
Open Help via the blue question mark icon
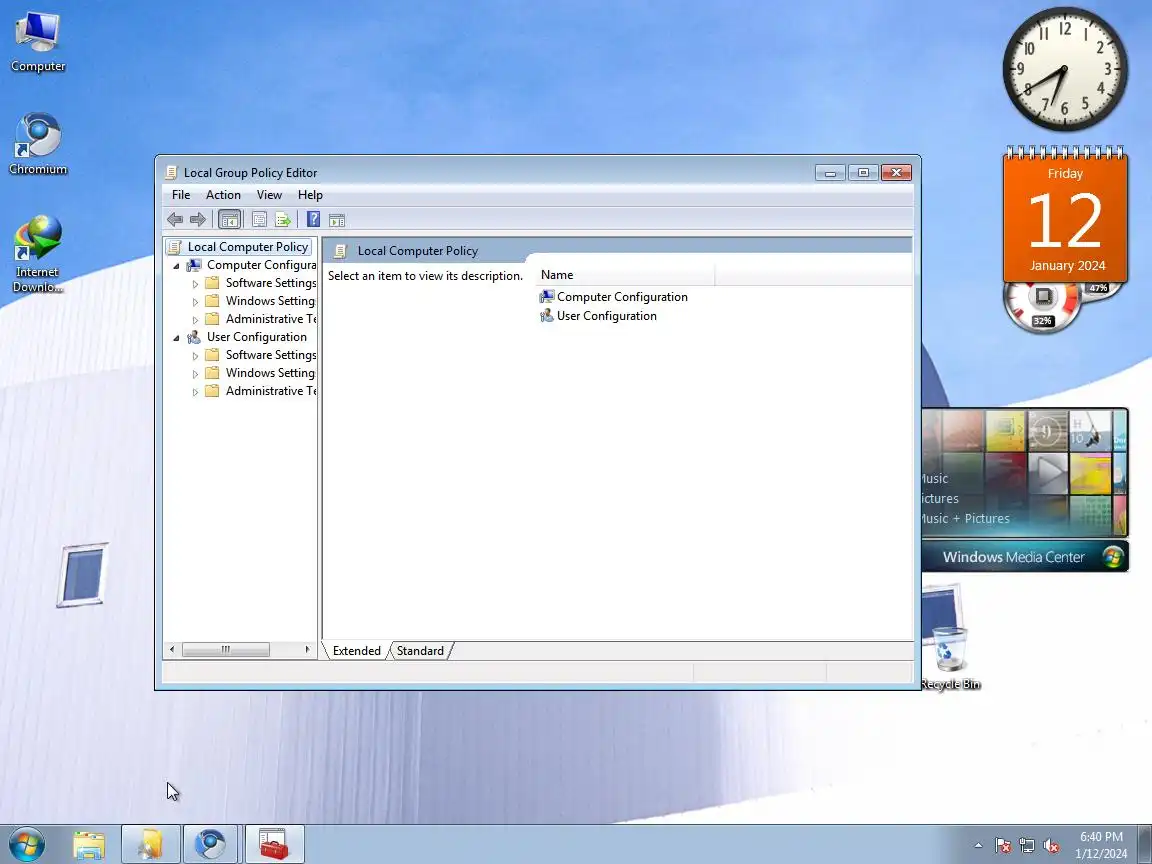(314, 219)
